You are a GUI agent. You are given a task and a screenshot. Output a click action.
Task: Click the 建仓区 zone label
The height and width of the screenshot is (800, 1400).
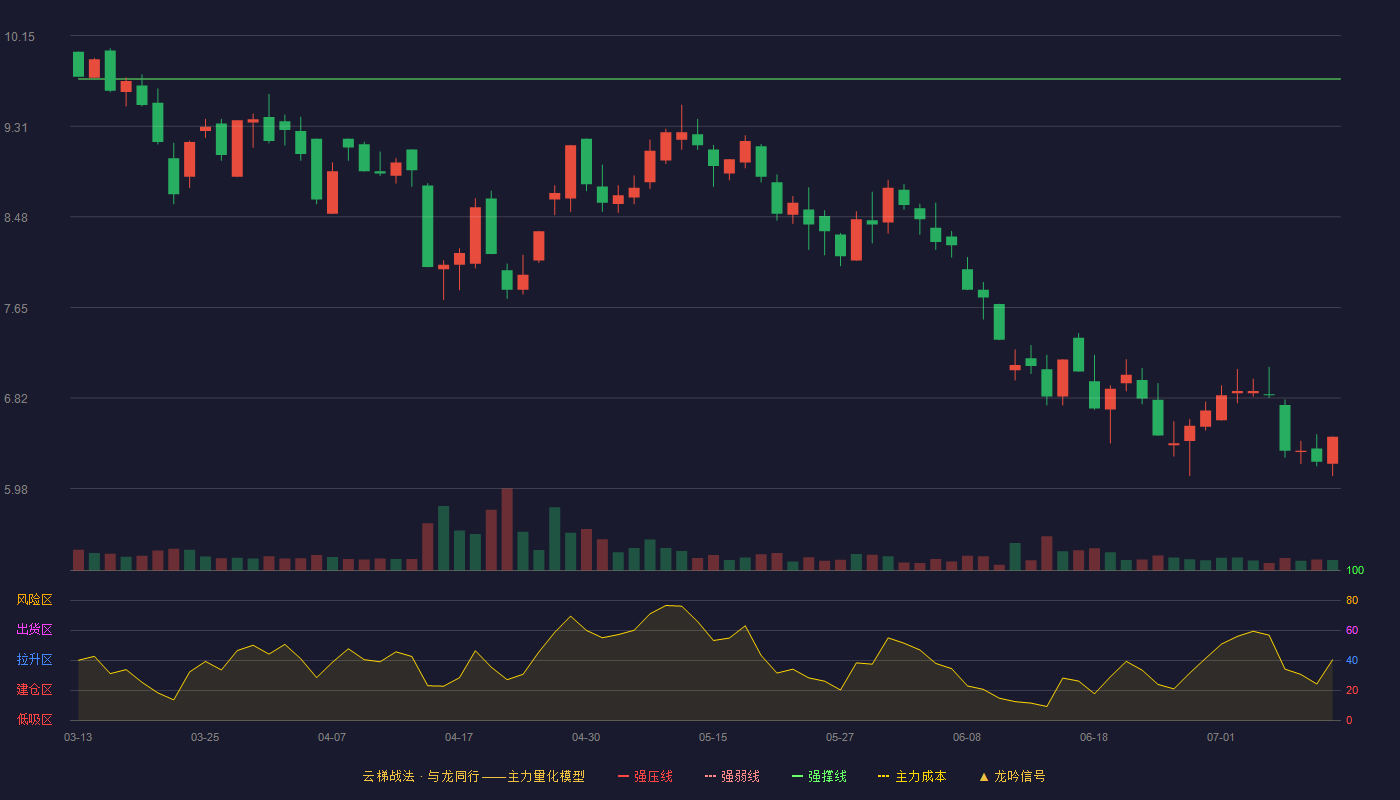[x=34, y=690]
